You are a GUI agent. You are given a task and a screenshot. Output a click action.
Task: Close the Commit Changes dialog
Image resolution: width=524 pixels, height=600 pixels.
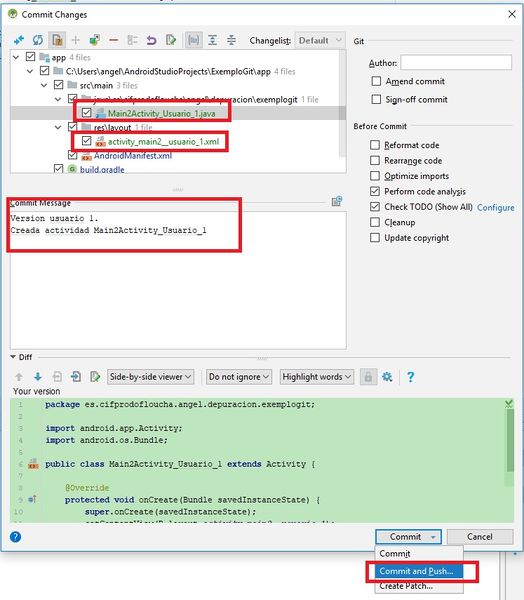512,14
